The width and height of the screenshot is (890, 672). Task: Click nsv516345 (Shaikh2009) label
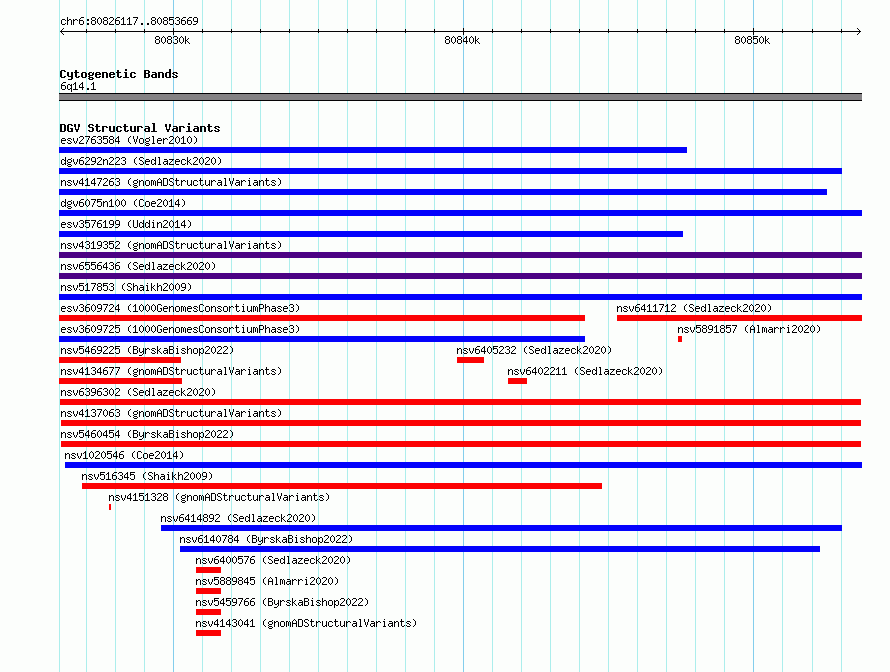[147, 476]
